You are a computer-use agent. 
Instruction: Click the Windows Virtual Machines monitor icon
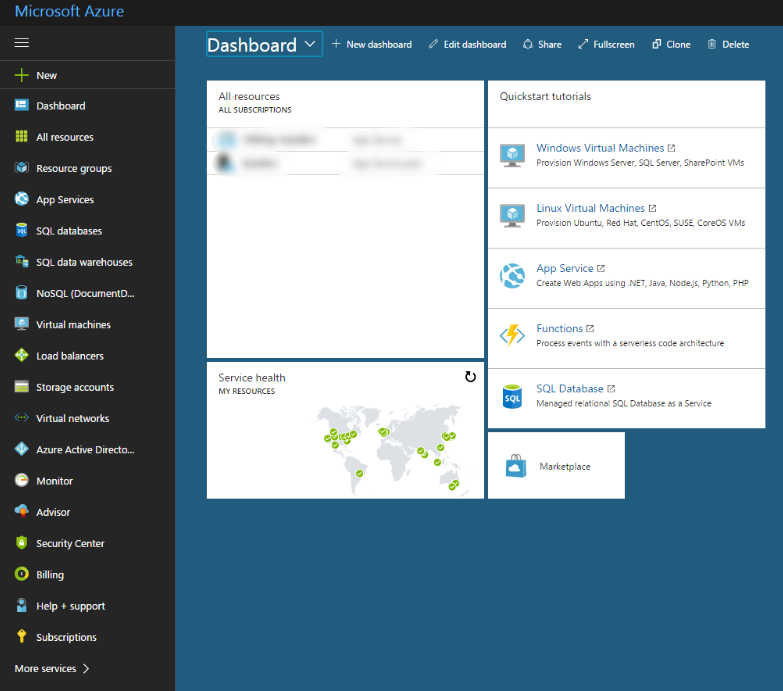(512, 155)
